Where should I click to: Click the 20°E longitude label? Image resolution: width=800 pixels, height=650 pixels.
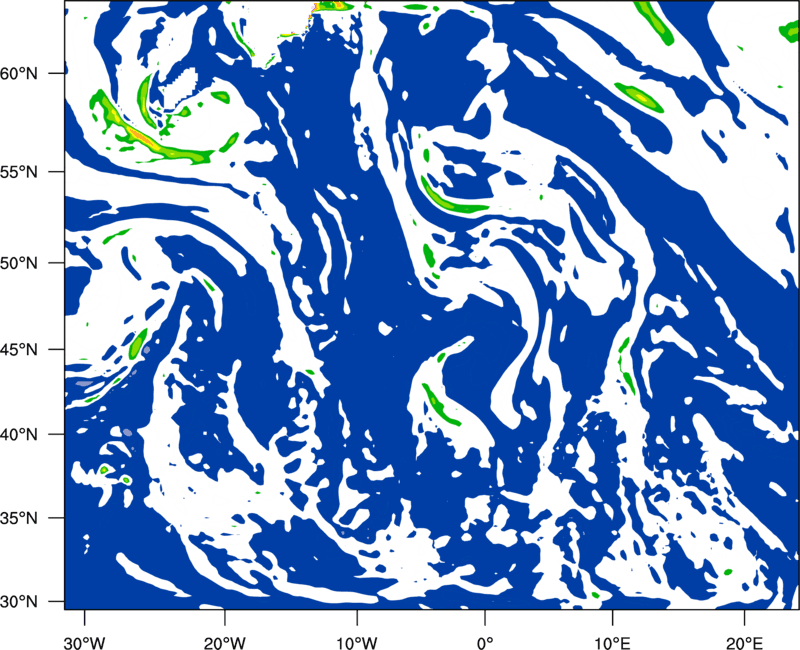[744, 643]
